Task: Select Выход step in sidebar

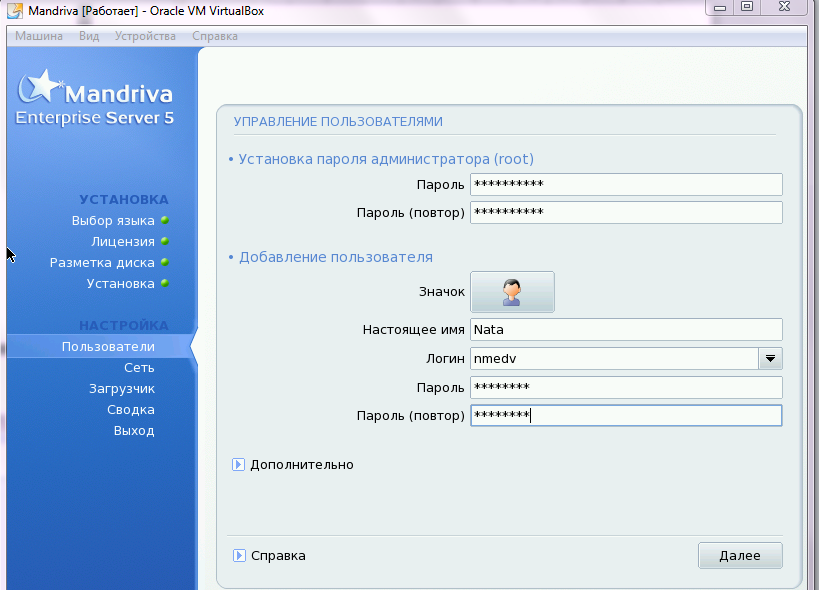Action: pyautogui.click(x=134, y=431)
